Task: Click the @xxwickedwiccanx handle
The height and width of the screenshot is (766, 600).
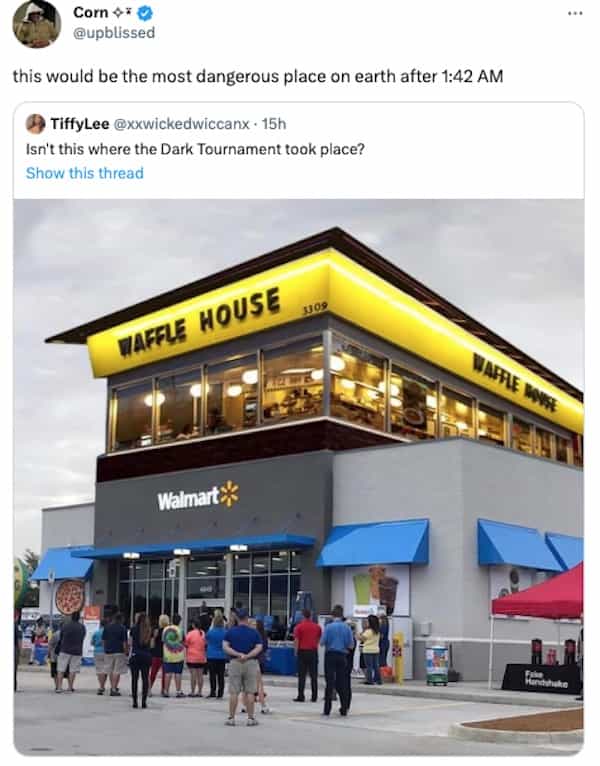Action: click(182, 124)
